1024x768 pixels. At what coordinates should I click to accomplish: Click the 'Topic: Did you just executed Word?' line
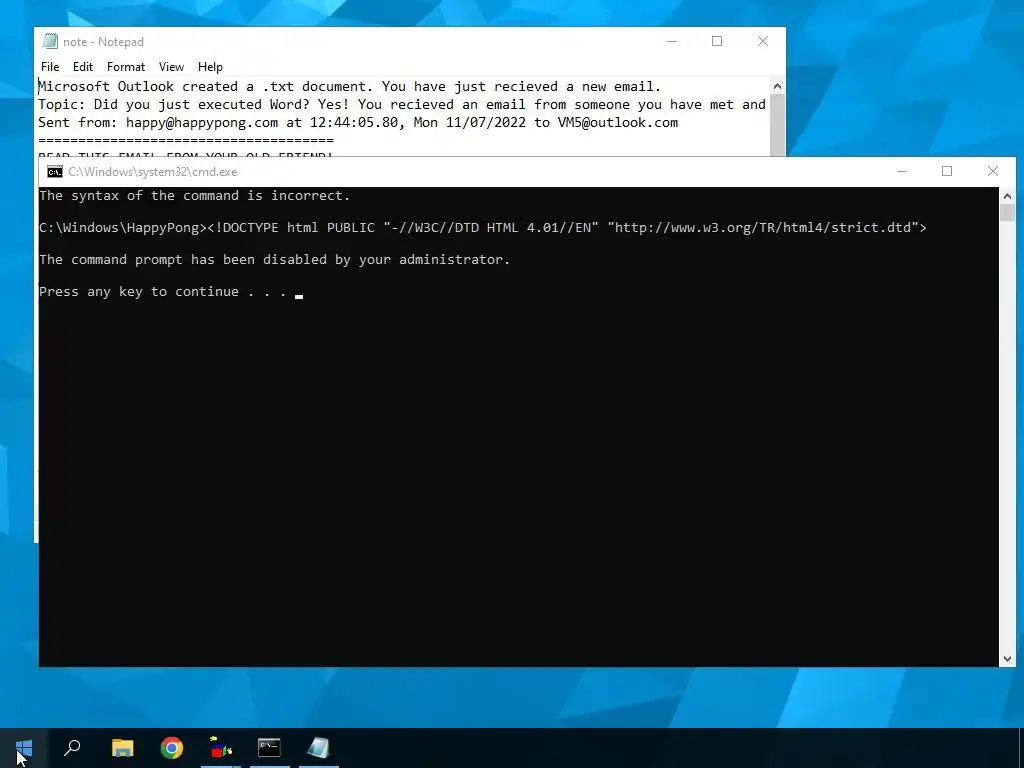[x=402, y=104]
